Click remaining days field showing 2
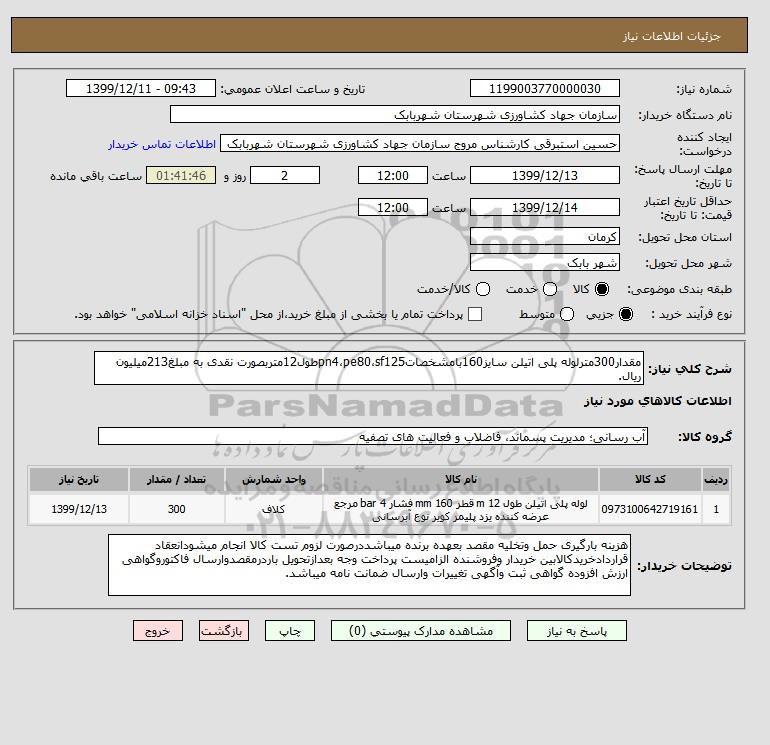770x745 pixels. coord(285,175)
